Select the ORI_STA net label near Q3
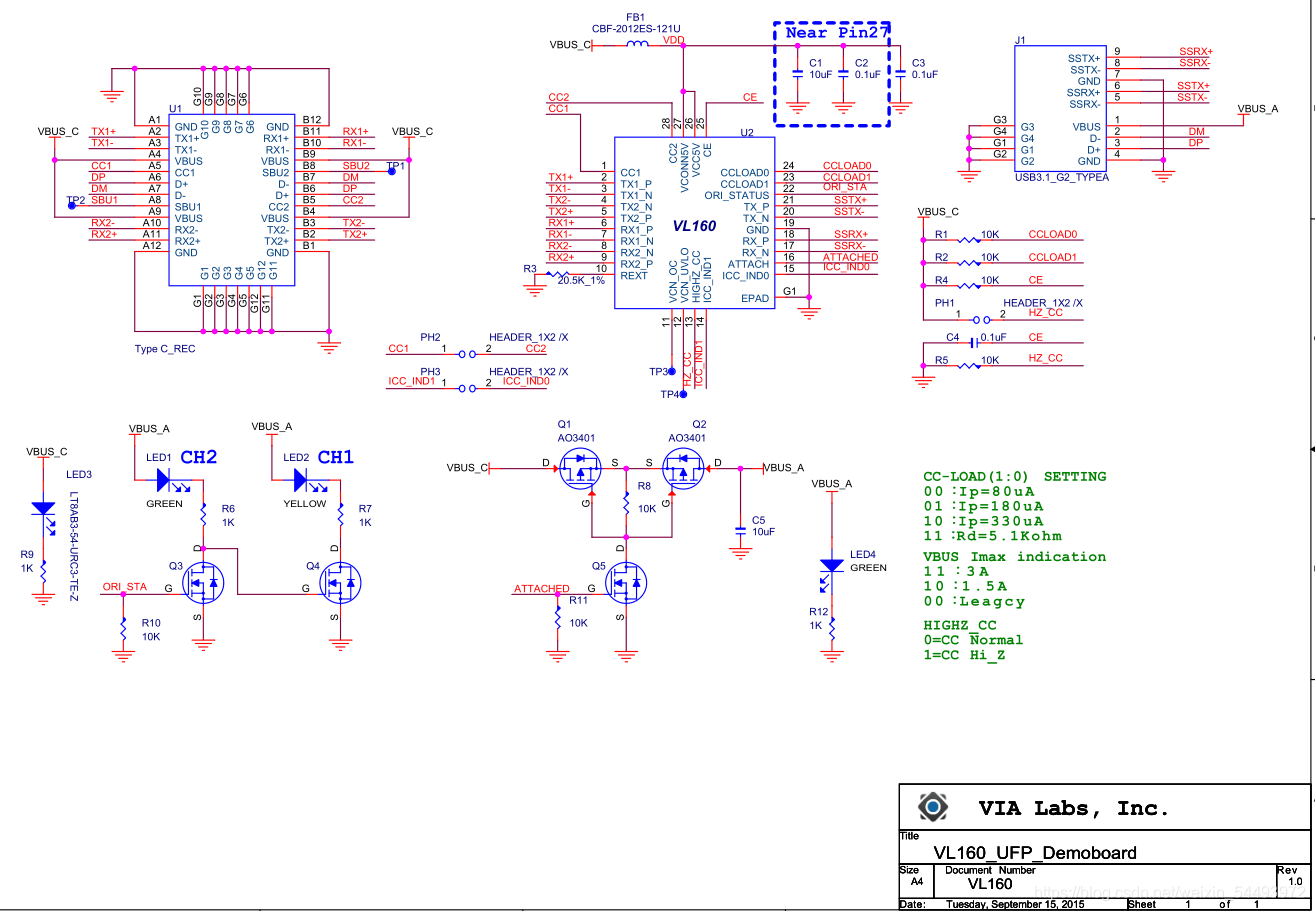Viewport: 1315px width, 911px height. pyautogui.click(x=125, y=588)
